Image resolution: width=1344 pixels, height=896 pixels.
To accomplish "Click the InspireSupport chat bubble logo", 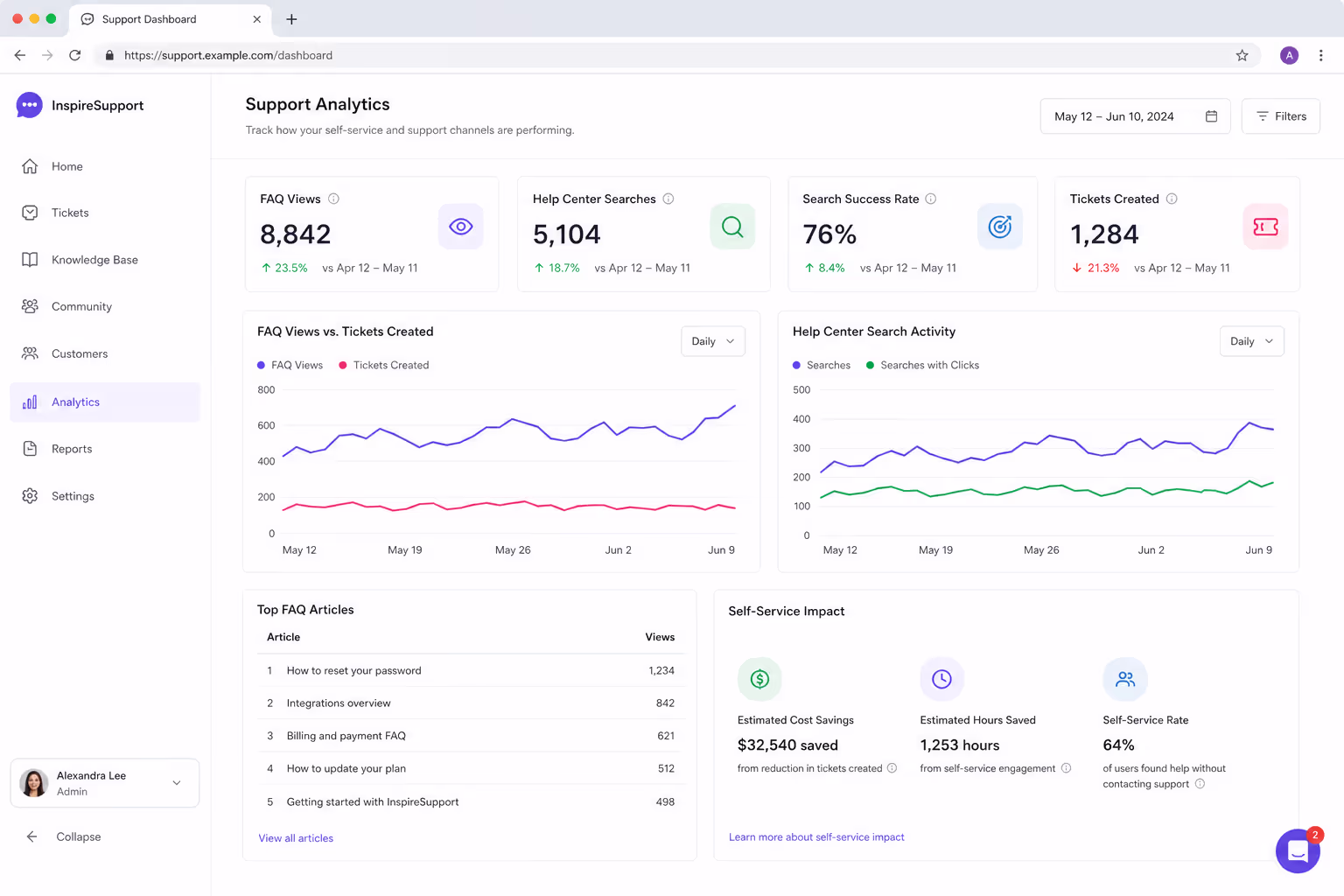I will point(29,105).
